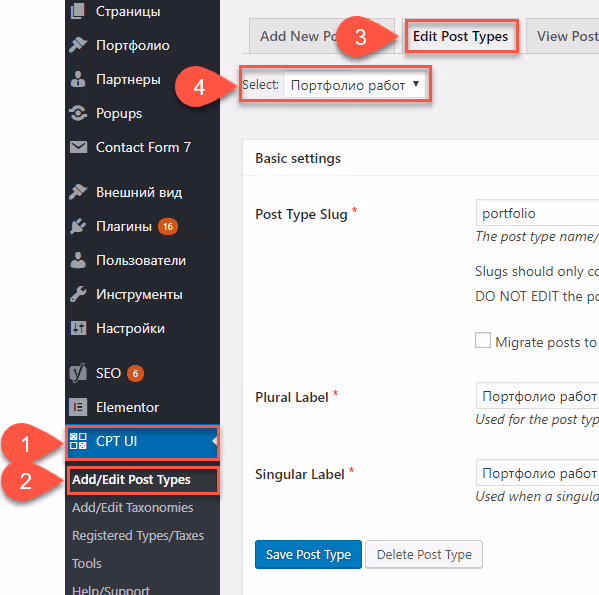Click into the Plural Label field
Screen dimensions: 599x595
(x=537, y=396)
